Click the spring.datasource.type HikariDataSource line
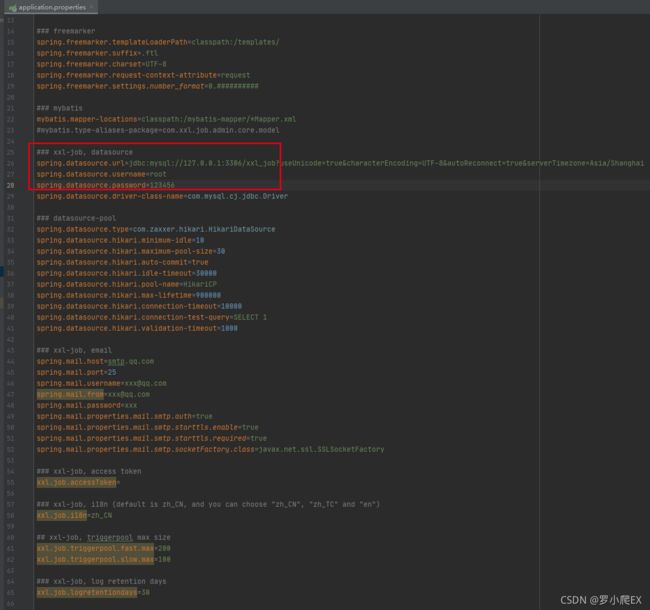 155,229
